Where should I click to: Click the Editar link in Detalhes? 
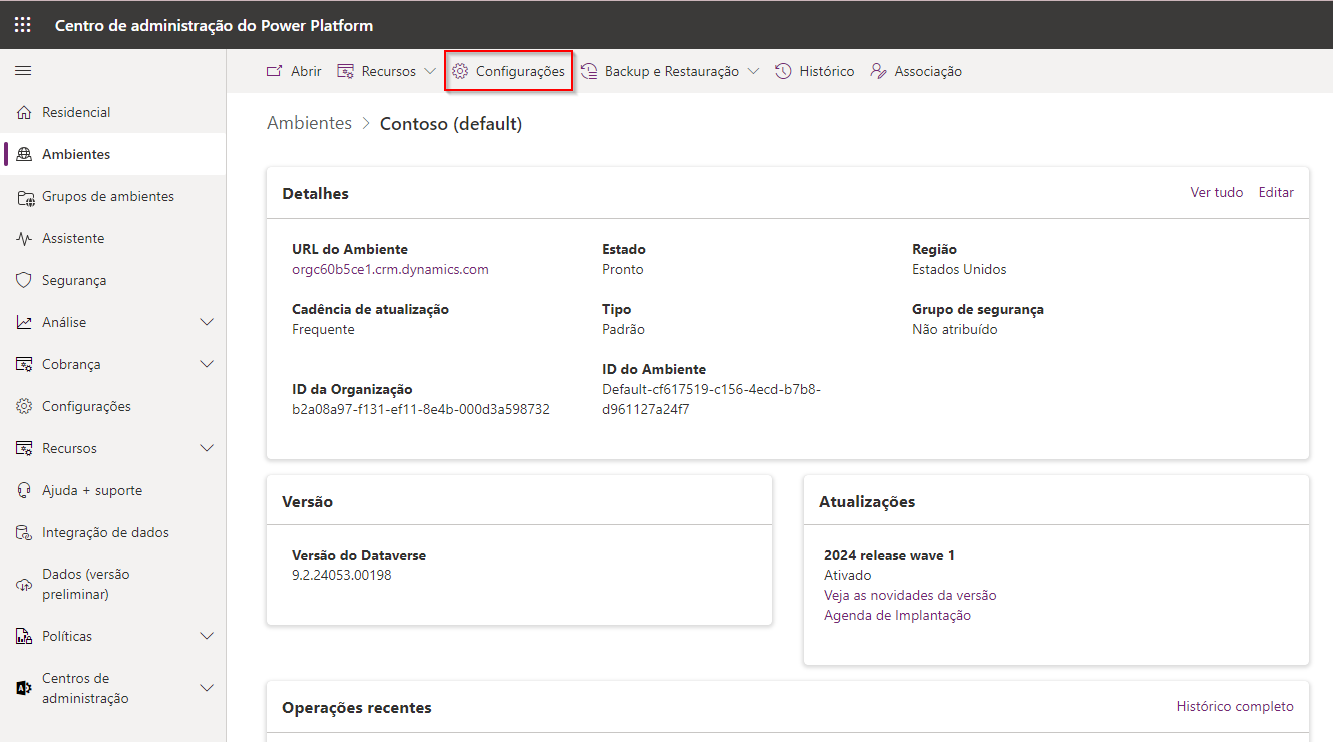1276,193
